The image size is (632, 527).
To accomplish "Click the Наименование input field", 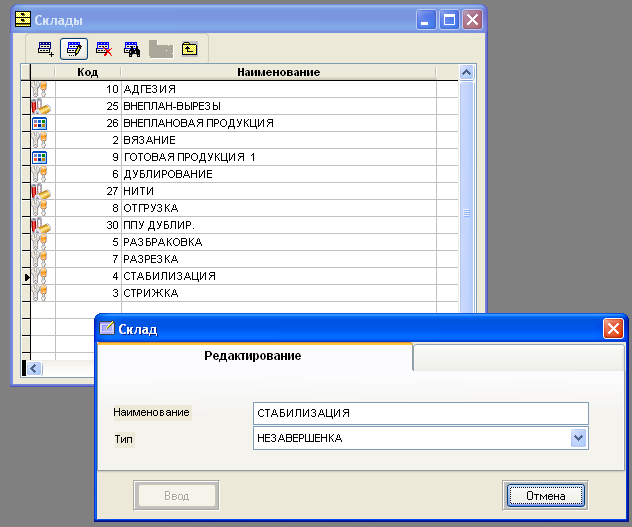I will [420, 413].
